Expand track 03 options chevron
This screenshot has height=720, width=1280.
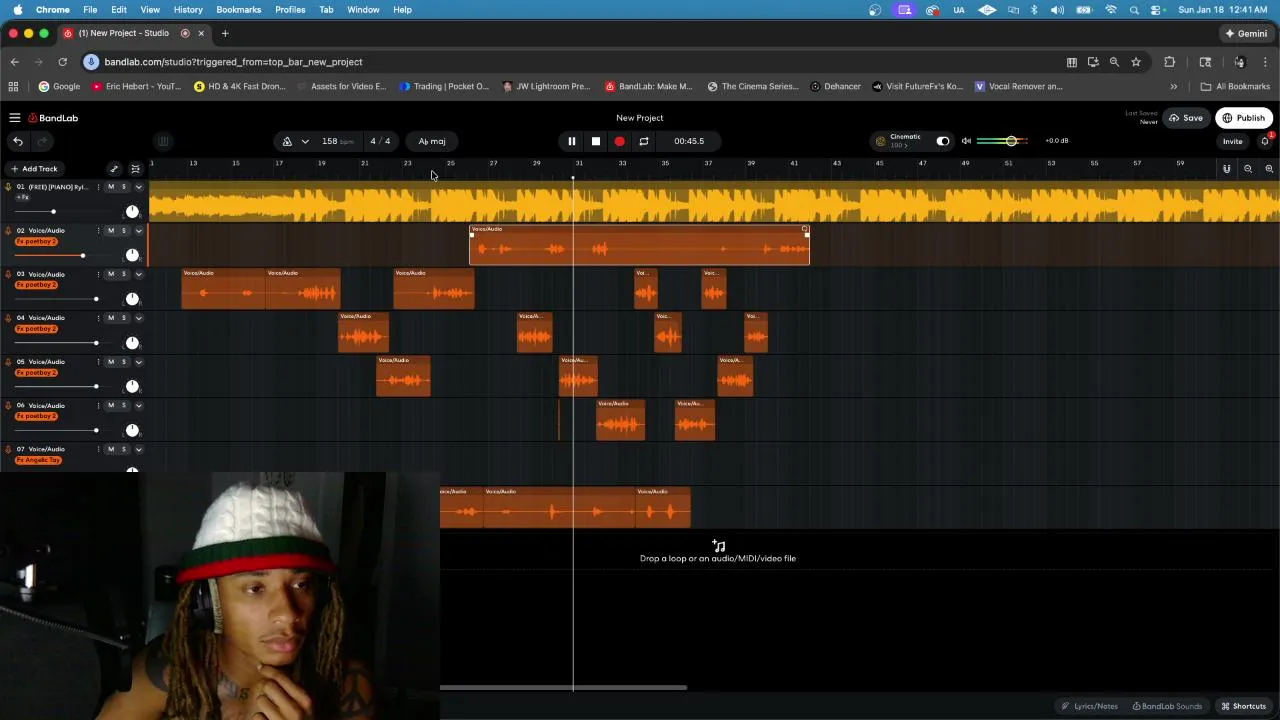tap(138, 274)
